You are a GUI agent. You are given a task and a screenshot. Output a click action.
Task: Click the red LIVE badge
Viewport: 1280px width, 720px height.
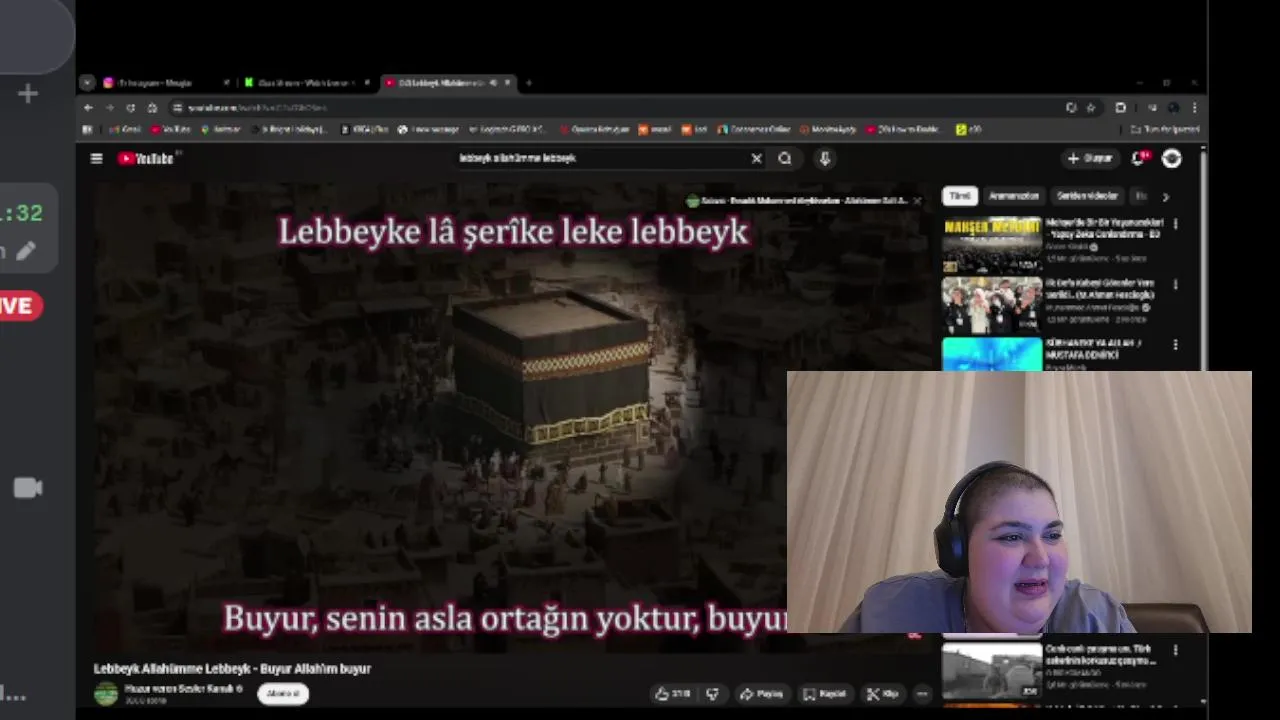[x=20, y=306]
